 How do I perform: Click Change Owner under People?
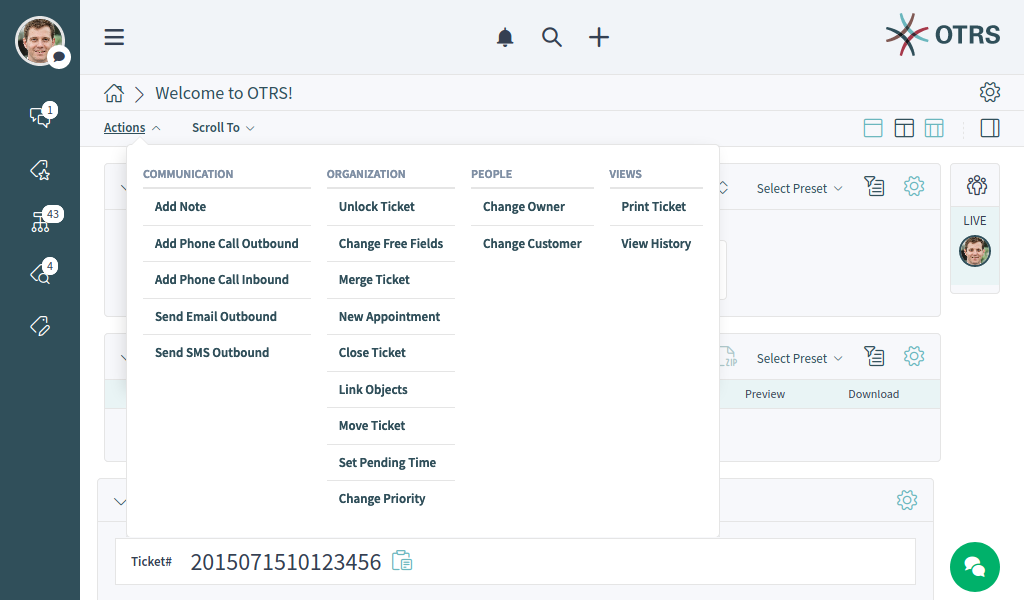(x=524, y=207)
